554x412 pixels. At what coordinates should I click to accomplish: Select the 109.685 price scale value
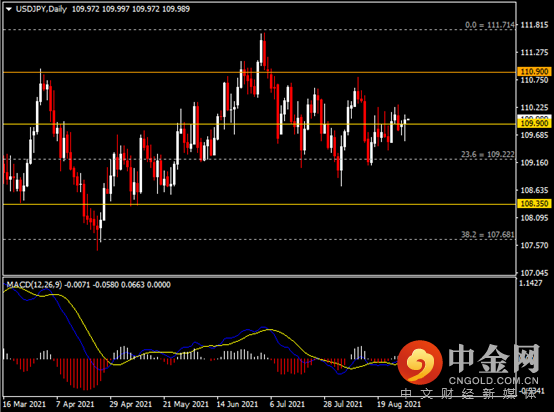coord(534,135)
